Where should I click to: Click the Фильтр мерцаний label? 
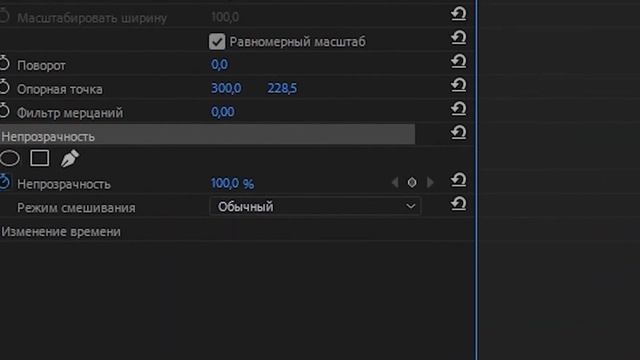pyautogui.click(x=70, y=113)
